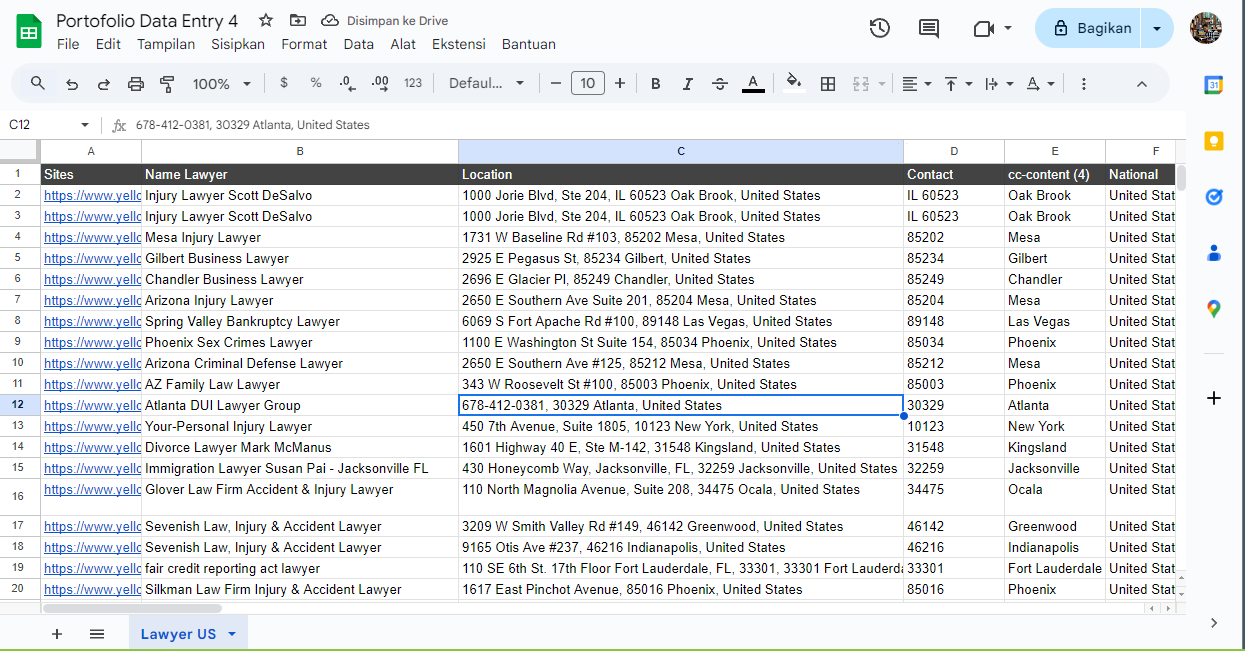
Task: Start a meeting with the camera icon
Action: [983, 28]
